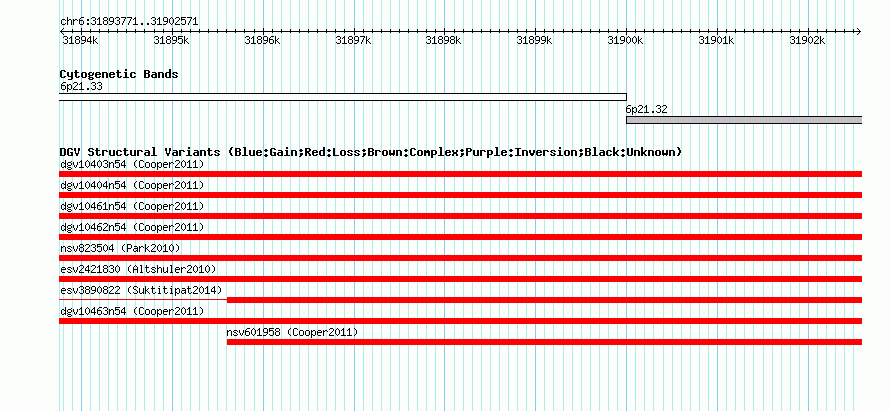Select esv2421830 (Altshuler2010) label
The height and width of the screenshot is (411, 890).
[x=138, y=270]
